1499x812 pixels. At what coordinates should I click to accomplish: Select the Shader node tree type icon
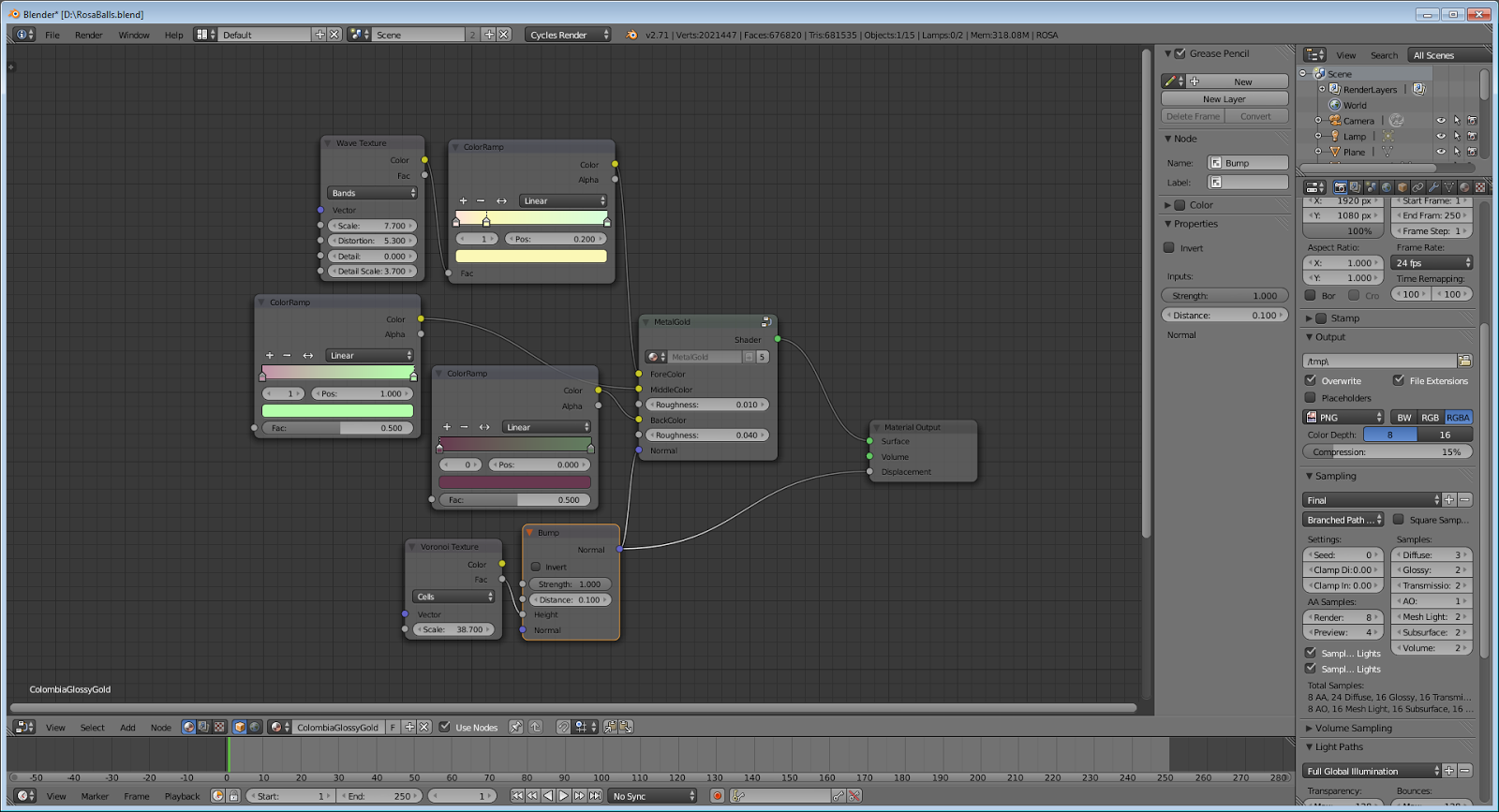189,727
